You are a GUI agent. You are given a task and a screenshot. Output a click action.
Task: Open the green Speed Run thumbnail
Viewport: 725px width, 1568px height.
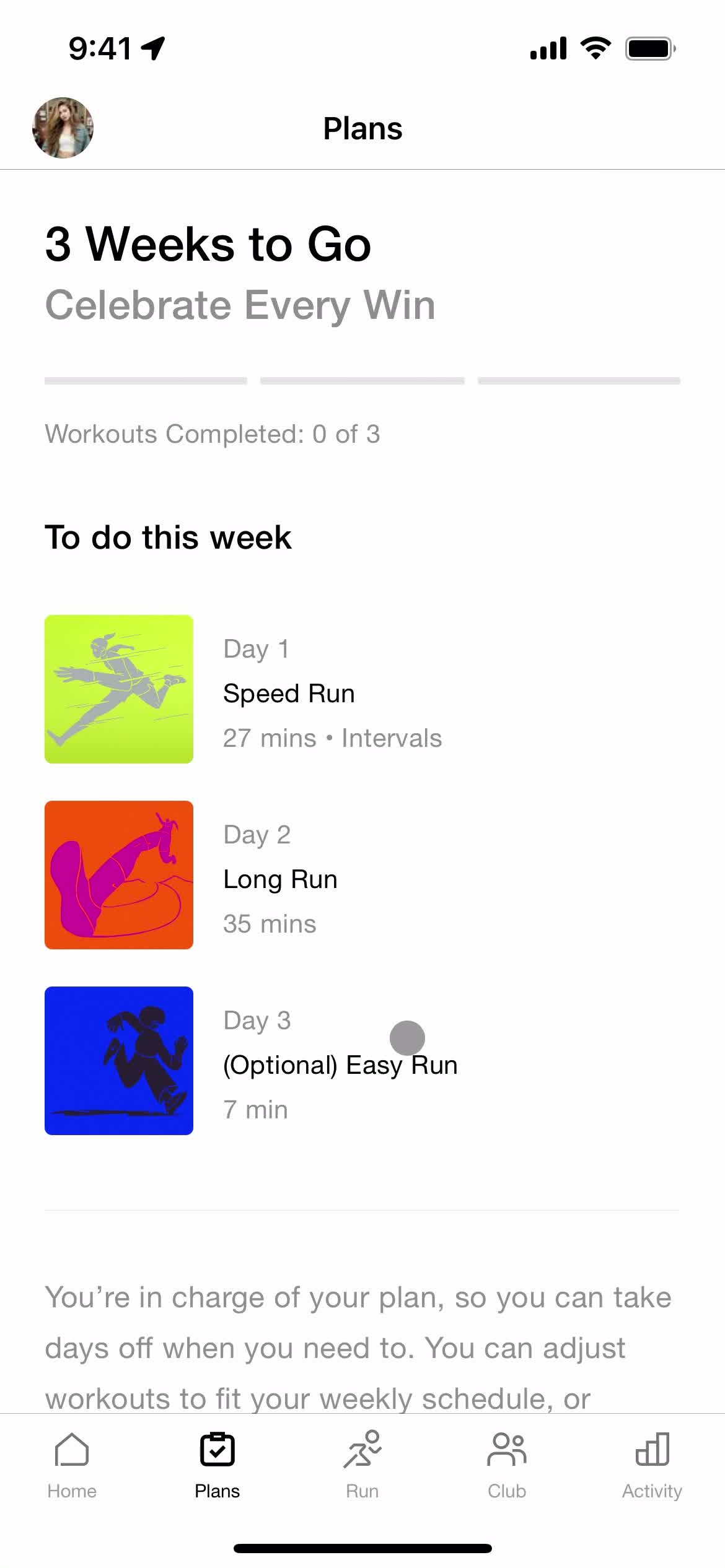(x=119, y=689)
